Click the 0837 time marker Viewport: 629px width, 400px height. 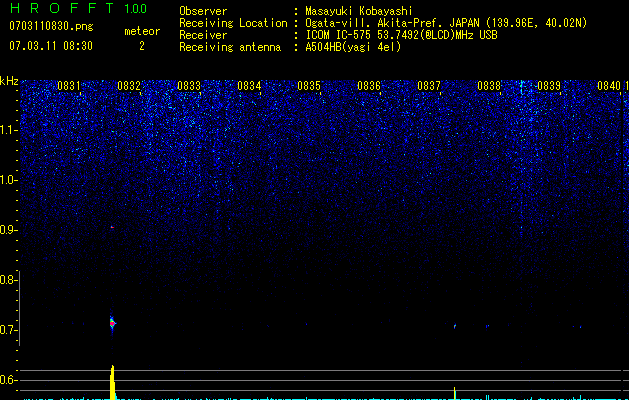pyautogui.click(x=429, y=86)
